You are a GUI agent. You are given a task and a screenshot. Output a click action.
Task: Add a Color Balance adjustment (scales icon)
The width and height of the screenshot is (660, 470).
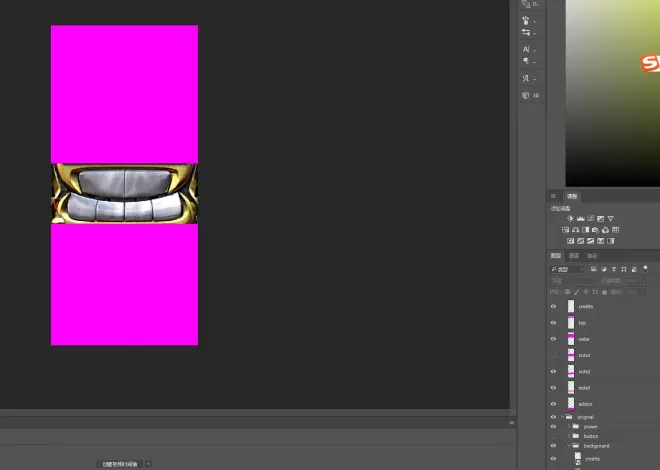click(x=575, y=230)
